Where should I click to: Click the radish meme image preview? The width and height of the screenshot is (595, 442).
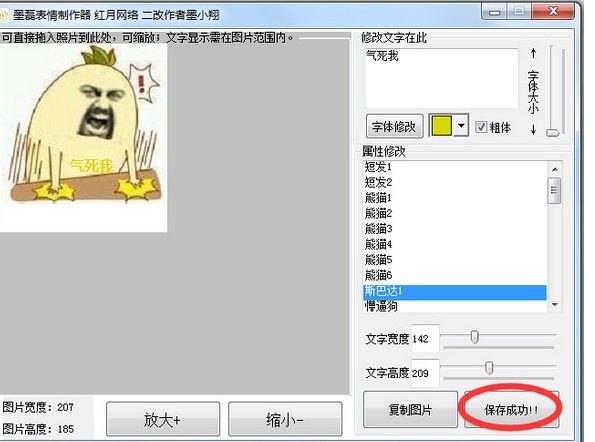point(83,138)
